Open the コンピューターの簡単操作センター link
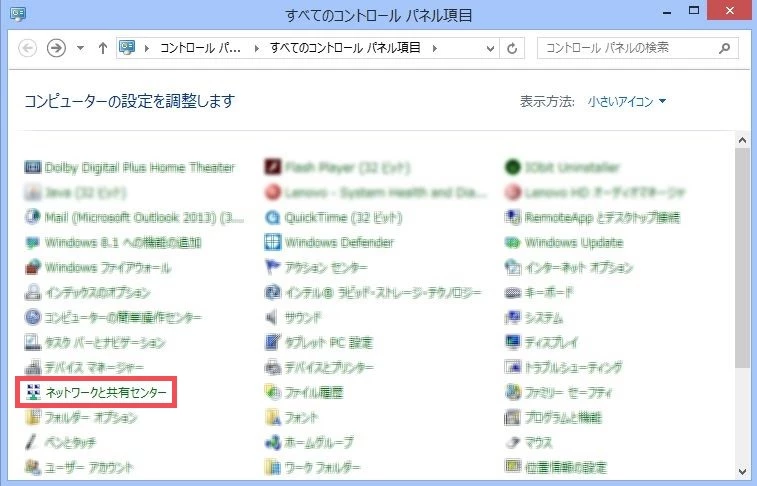The image size is (757, 486). [123, 317]
